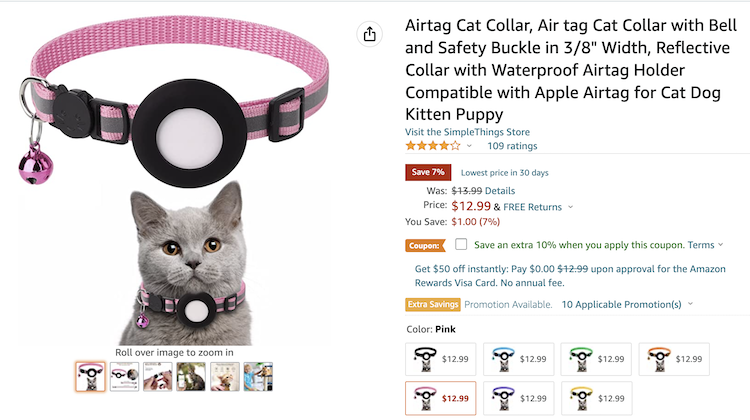The width and height of the screenshot is (750, 420).
Task: Show the second product thumbnail image
Action: [124, 377]
